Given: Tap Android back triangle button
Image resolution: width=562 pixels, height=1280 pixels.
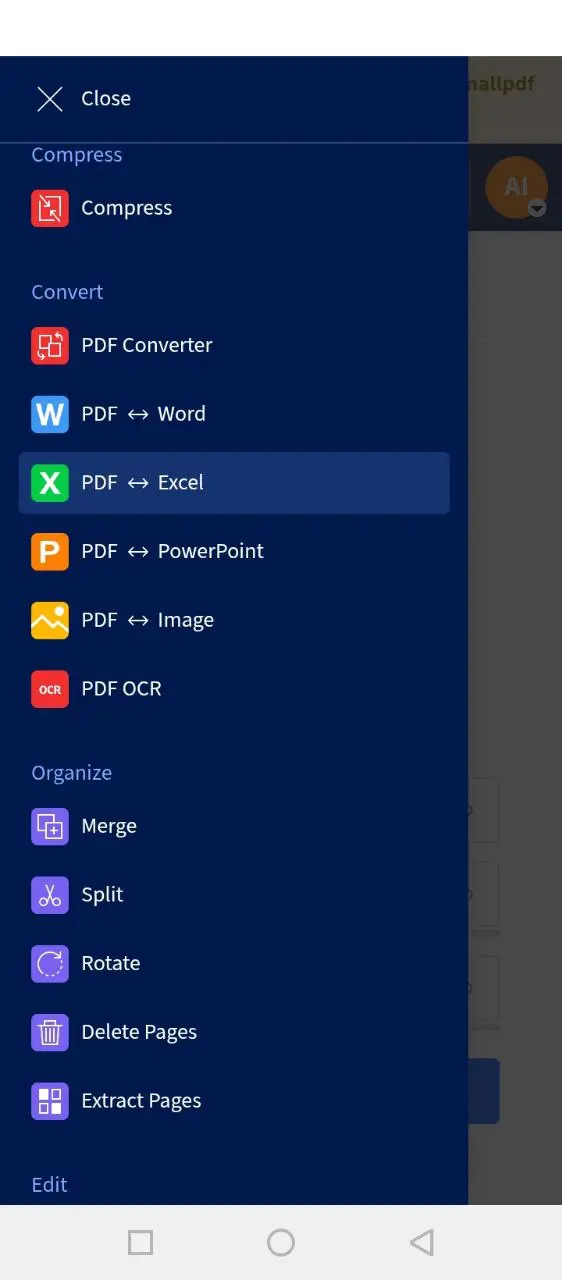Looking at the screenshot, I should point(422,1242).
